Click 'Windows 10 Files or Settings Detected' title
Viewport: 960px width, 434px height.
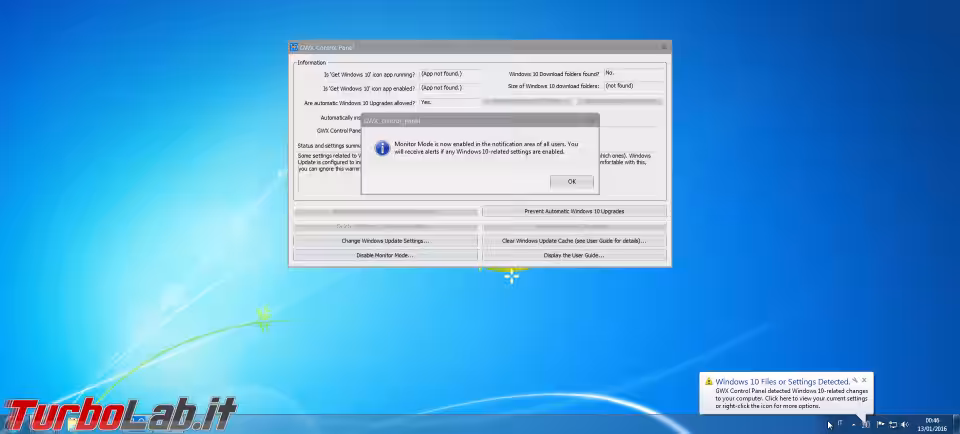[x=782, y=381]
